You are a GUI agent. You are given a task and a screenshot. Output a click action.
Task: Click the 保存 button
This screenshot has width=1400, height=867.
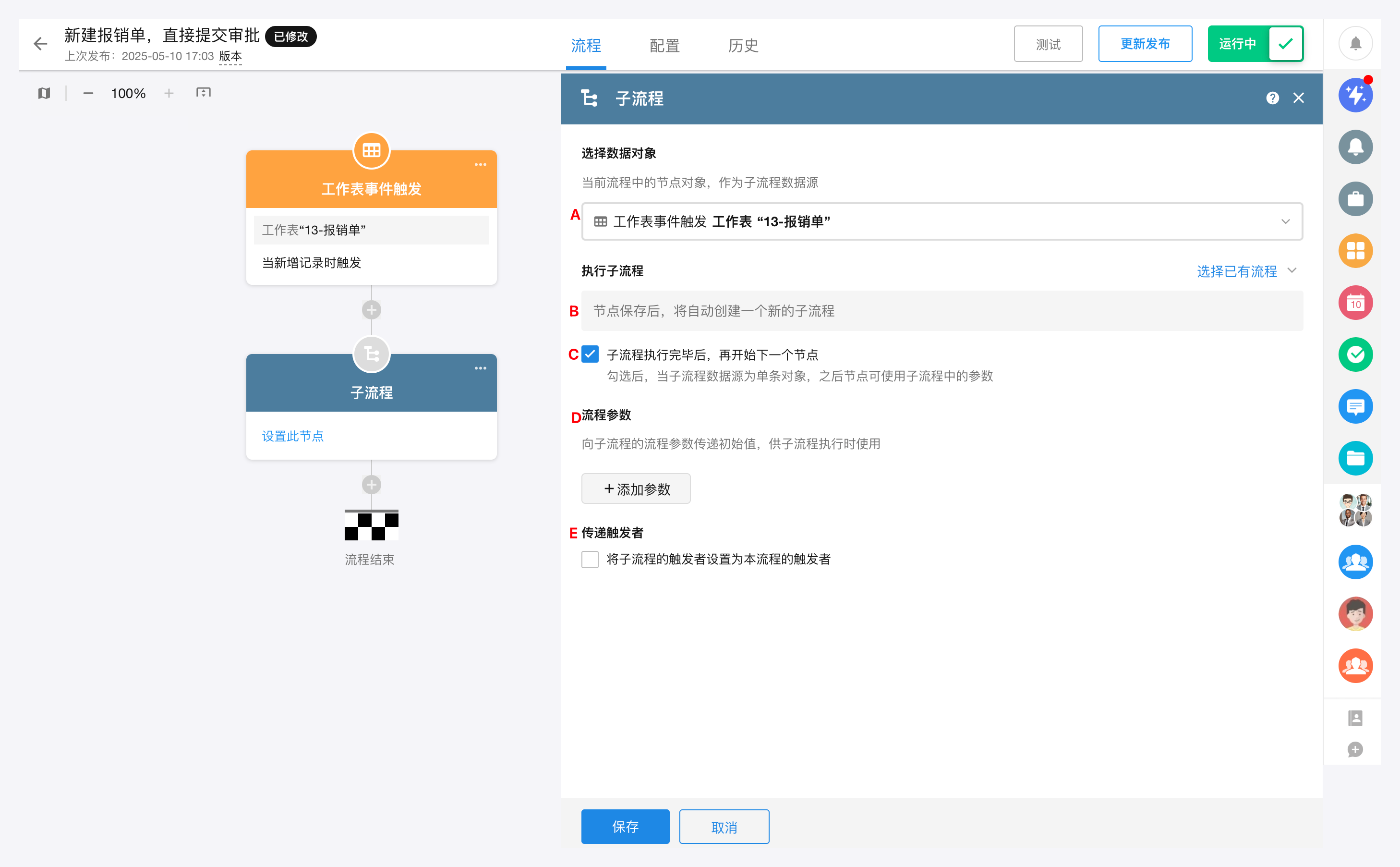pos(625,826)
